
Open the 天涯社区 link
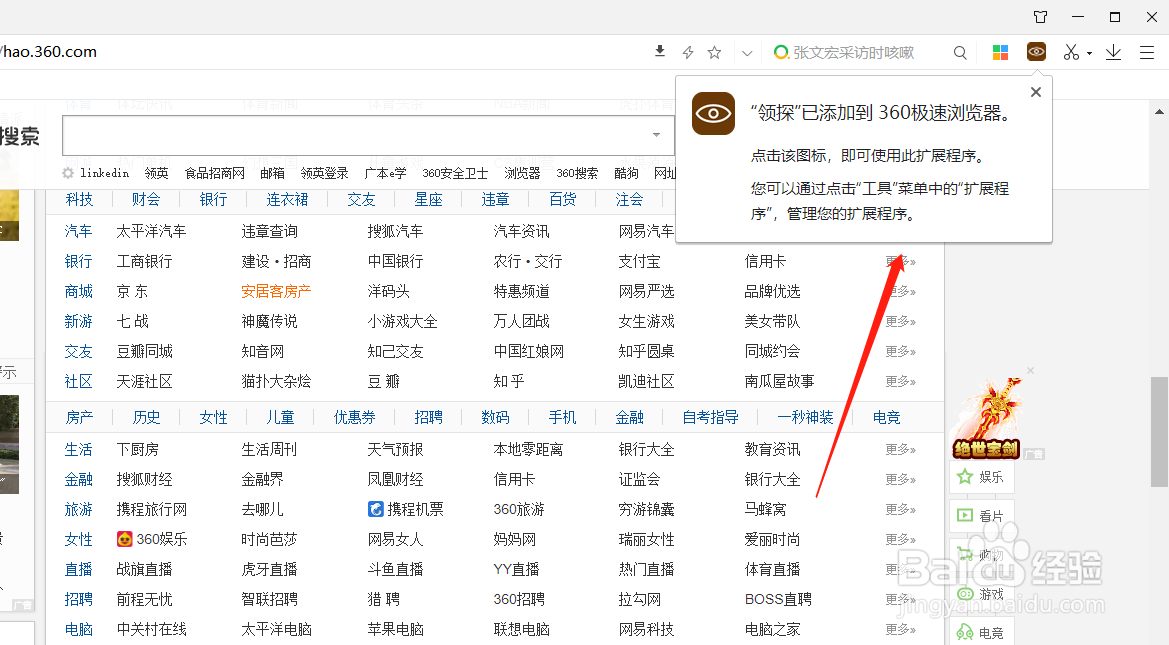pos(145,381)
